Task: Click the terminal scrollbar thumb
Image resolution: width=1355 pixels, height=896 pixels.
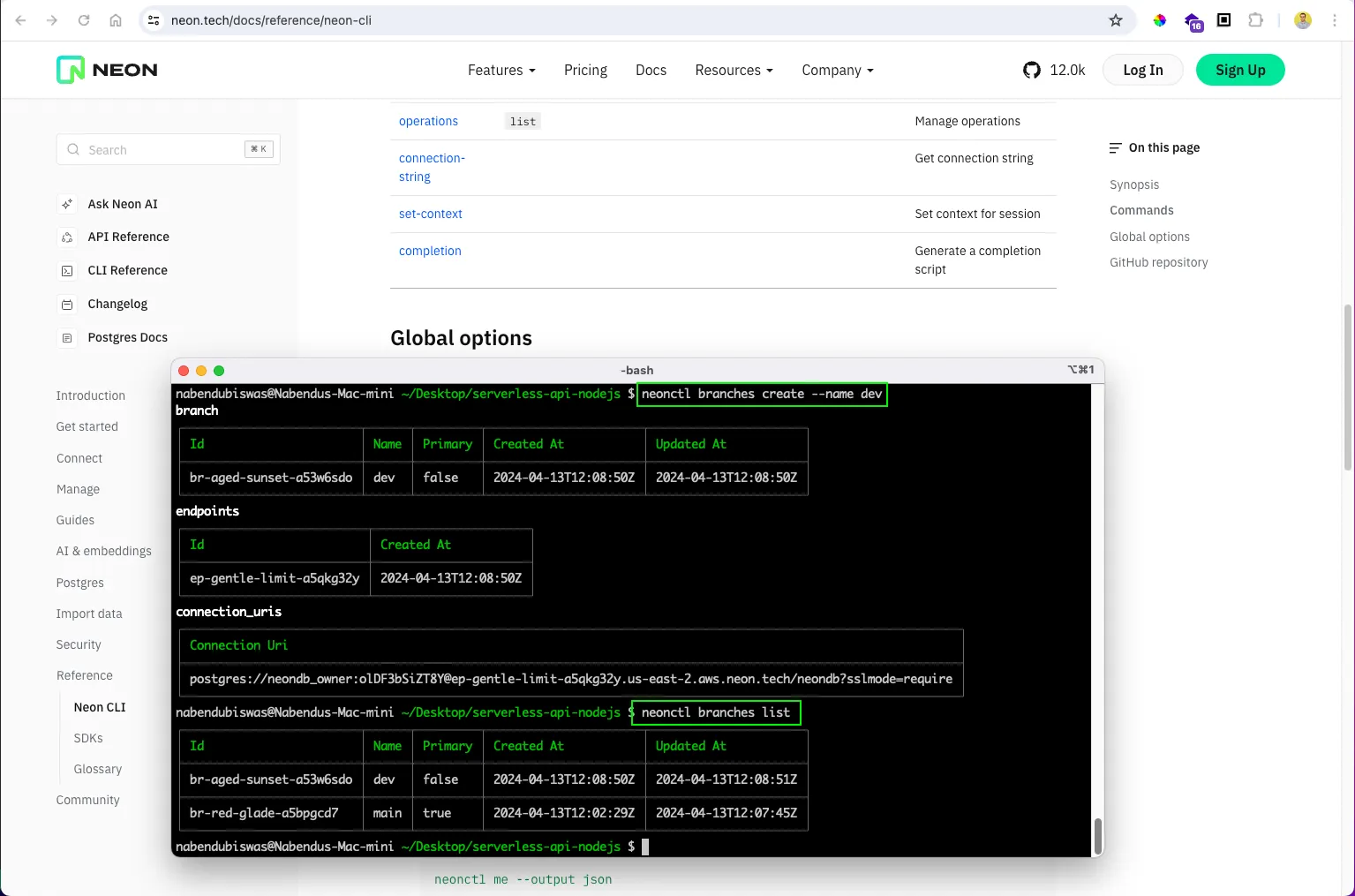Action: pos(1098,836)
